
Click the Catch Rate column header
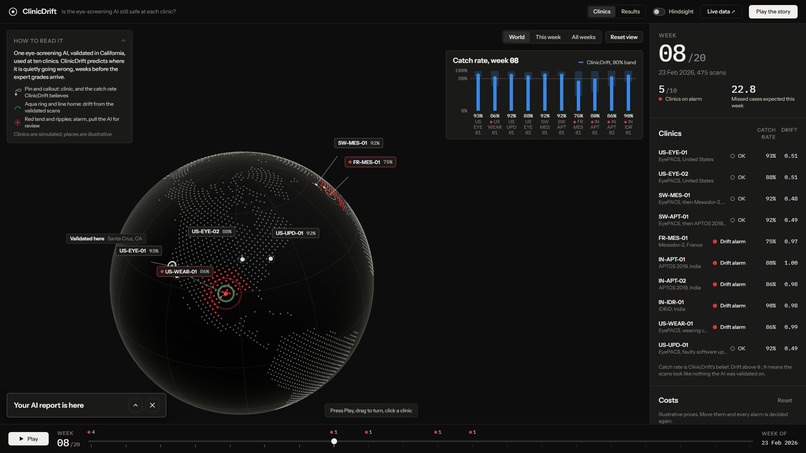point(766,133)
